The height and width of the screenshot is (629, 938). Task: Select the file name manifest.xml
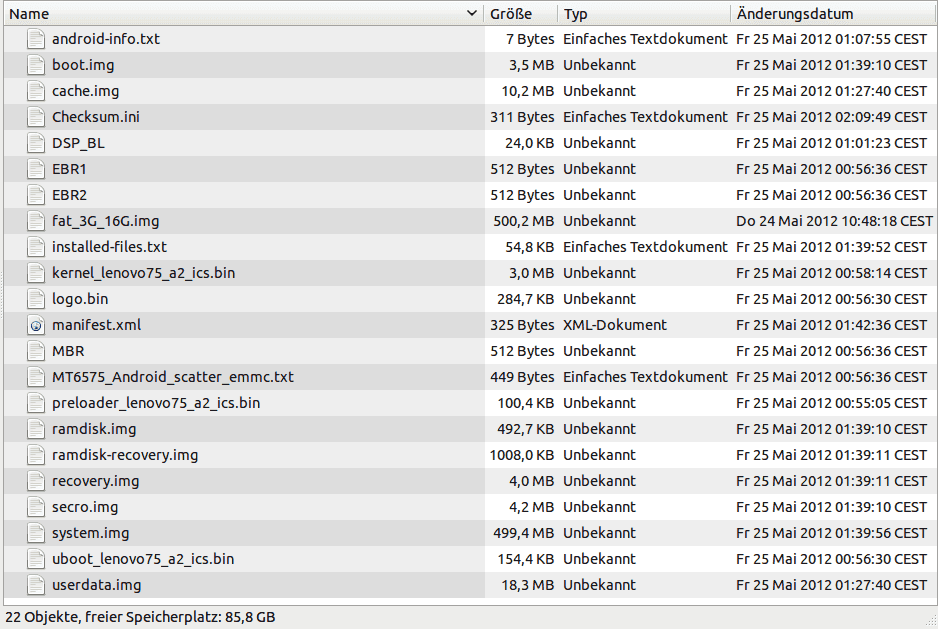point(97,325)
